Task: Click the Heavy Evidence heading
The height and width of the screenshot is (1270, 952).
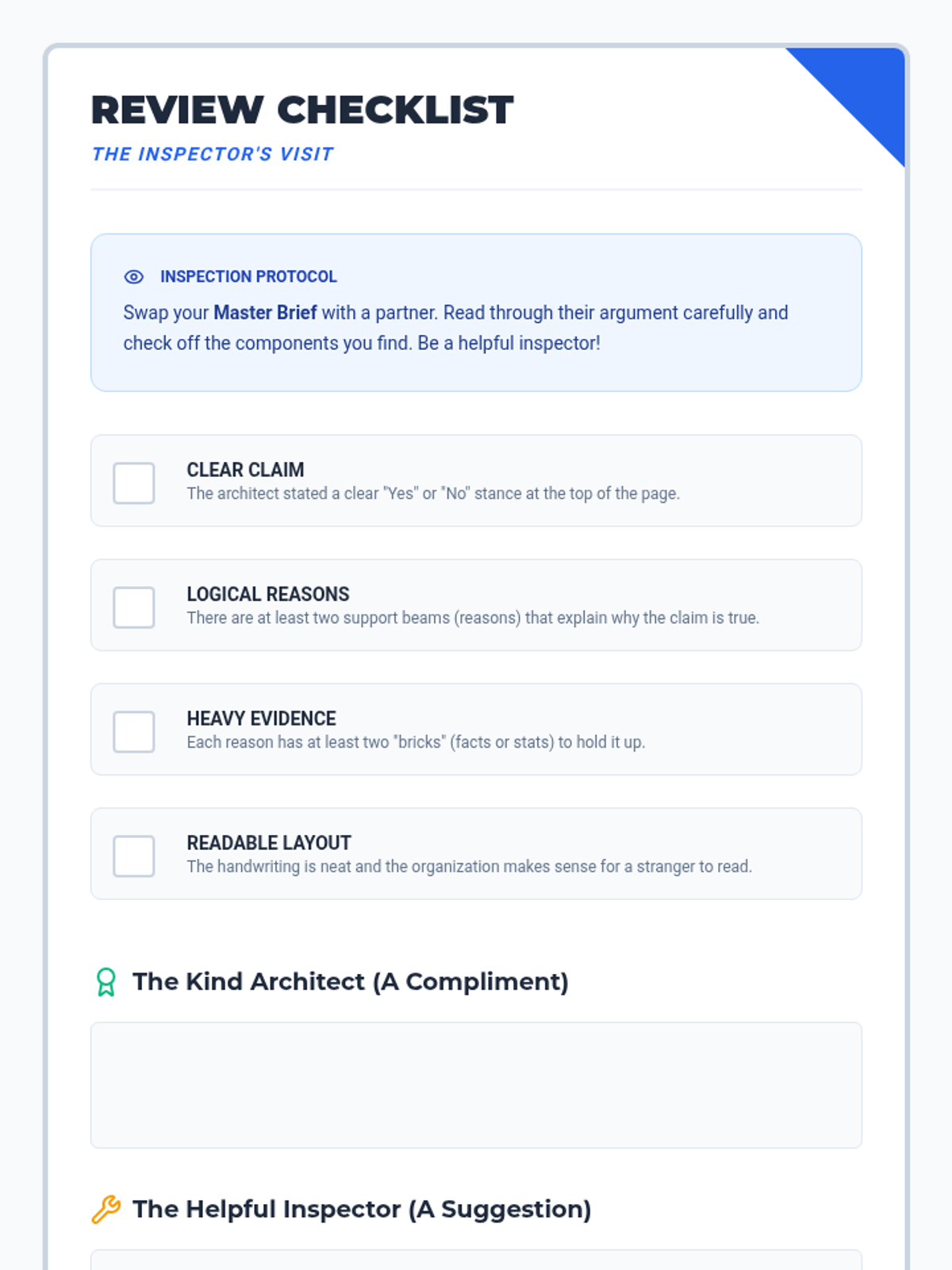Action: pos(261,718)
